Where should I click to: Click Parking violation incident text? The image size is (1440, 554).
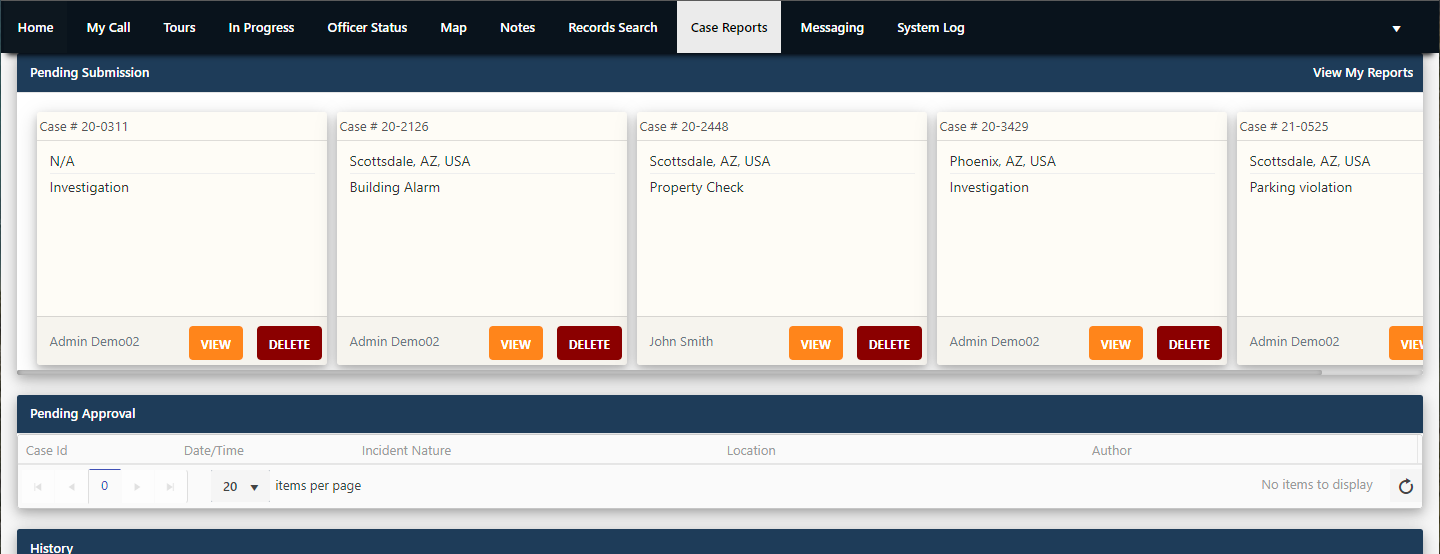(x=1301, y=187)
